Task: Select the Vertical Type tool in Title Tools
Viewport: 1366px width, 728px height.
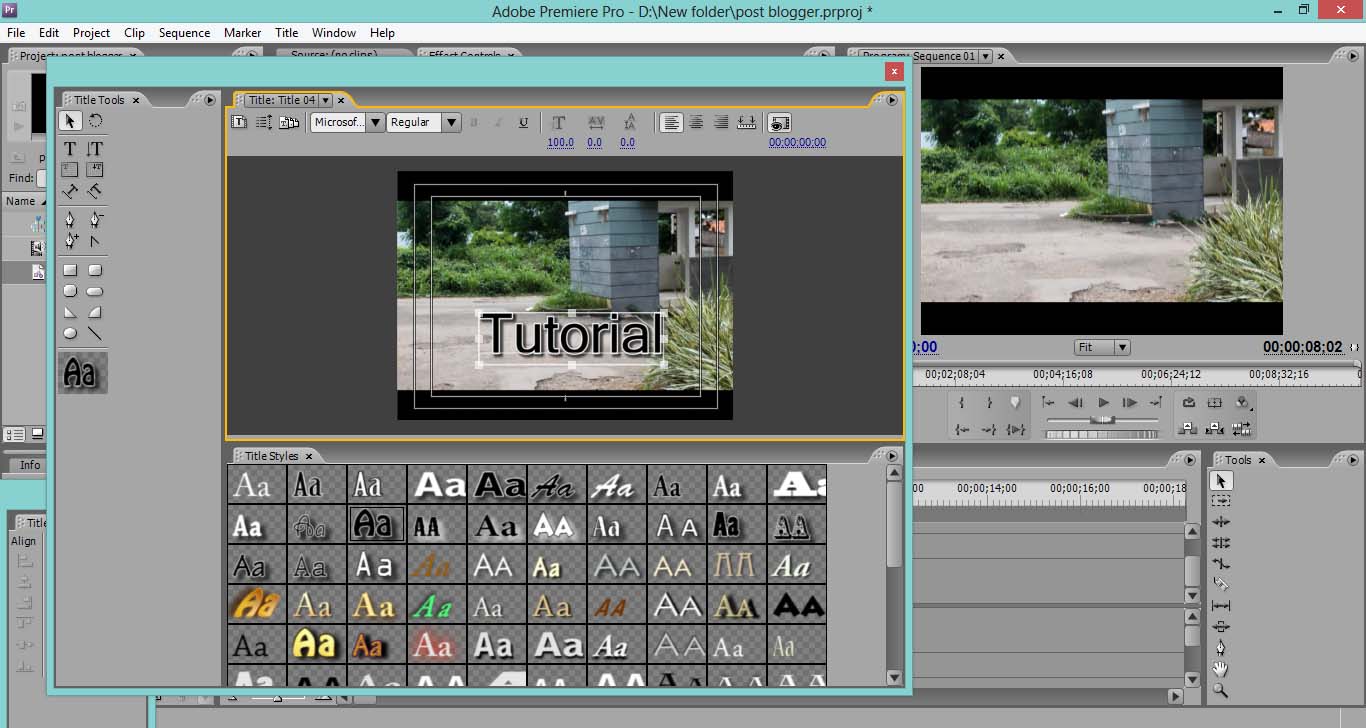Action: pyautogui.click(x=95, y=147)
